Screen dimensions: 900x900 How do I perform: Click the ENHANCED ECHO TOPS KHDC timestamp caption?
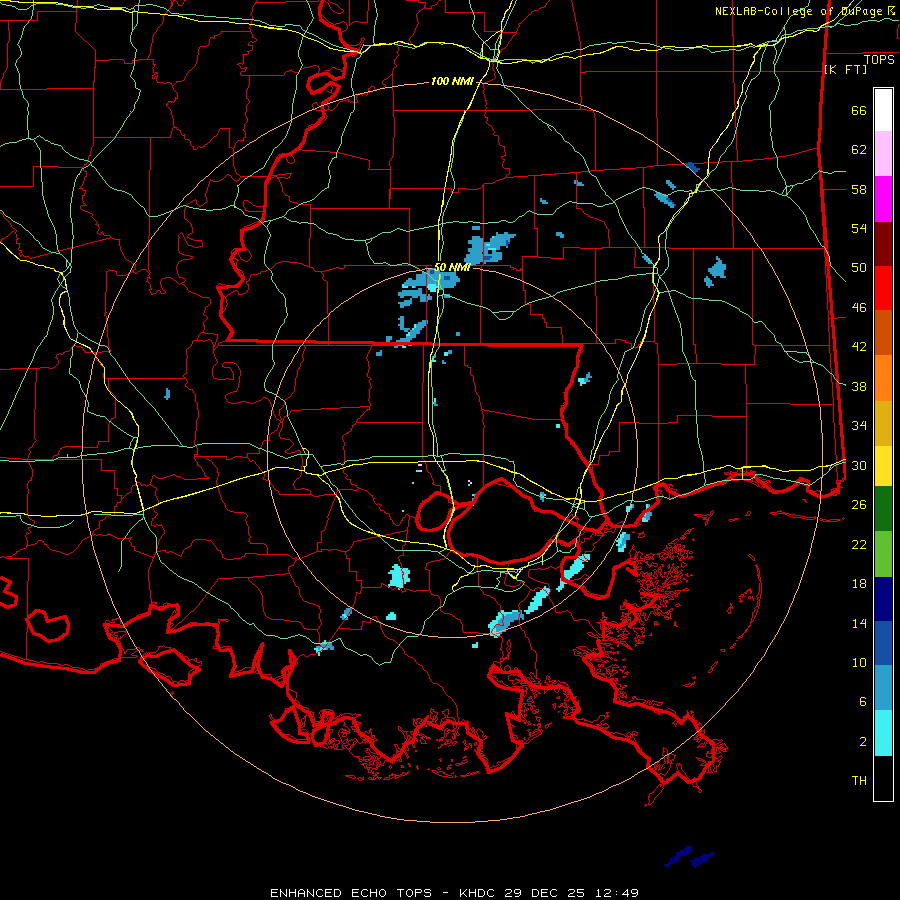(x=454, y=893)
